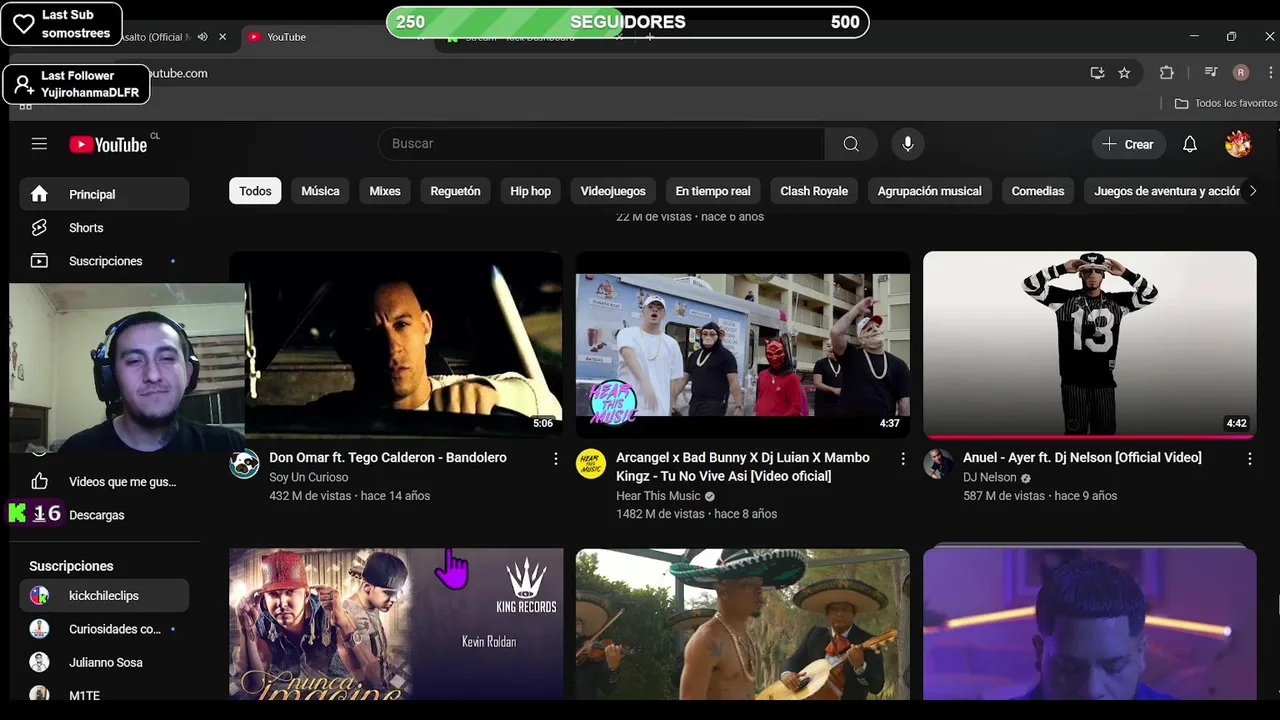Screen dimensions: 1280x720
Task: Select the Reguetón filter chip
Action: [455, 191]
